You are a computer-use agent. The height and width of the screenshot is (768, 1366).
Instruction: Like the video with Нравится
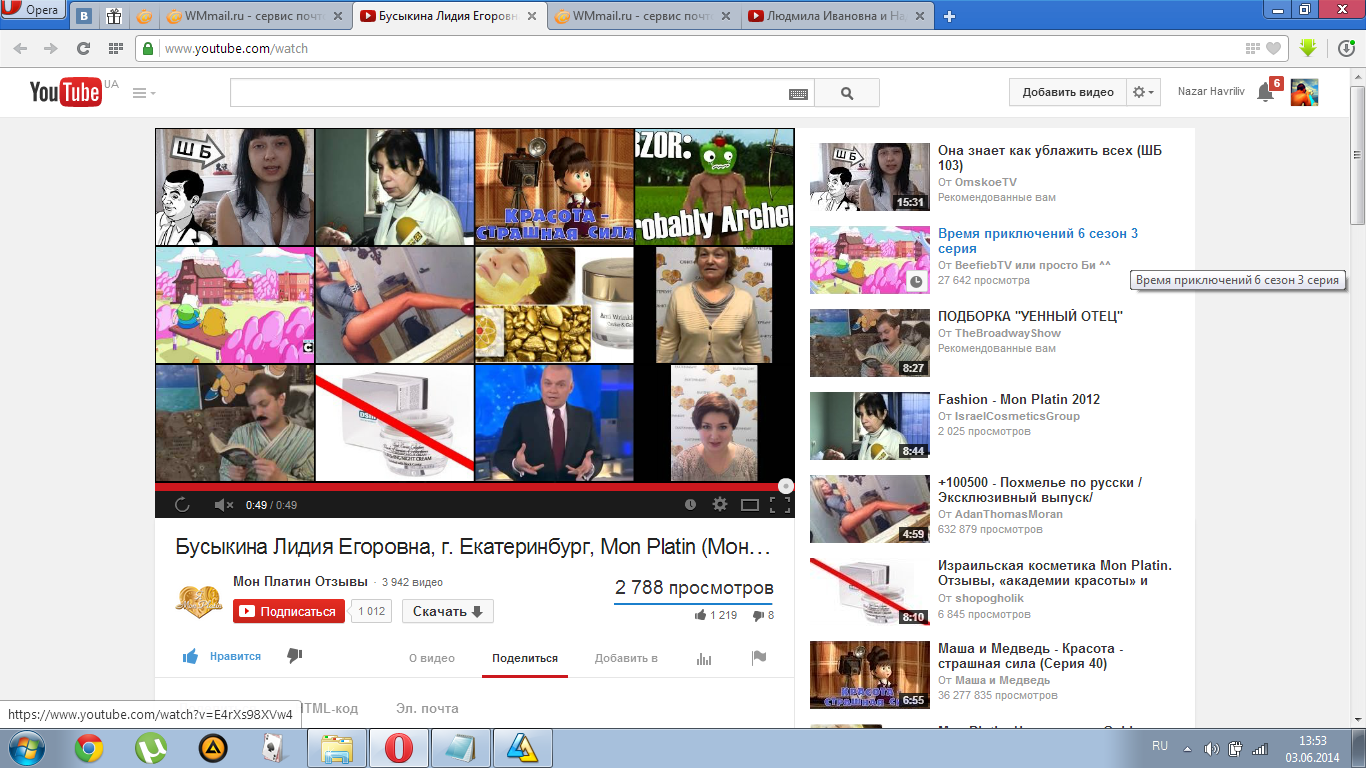pyautogui.click(x=221, y=656)
